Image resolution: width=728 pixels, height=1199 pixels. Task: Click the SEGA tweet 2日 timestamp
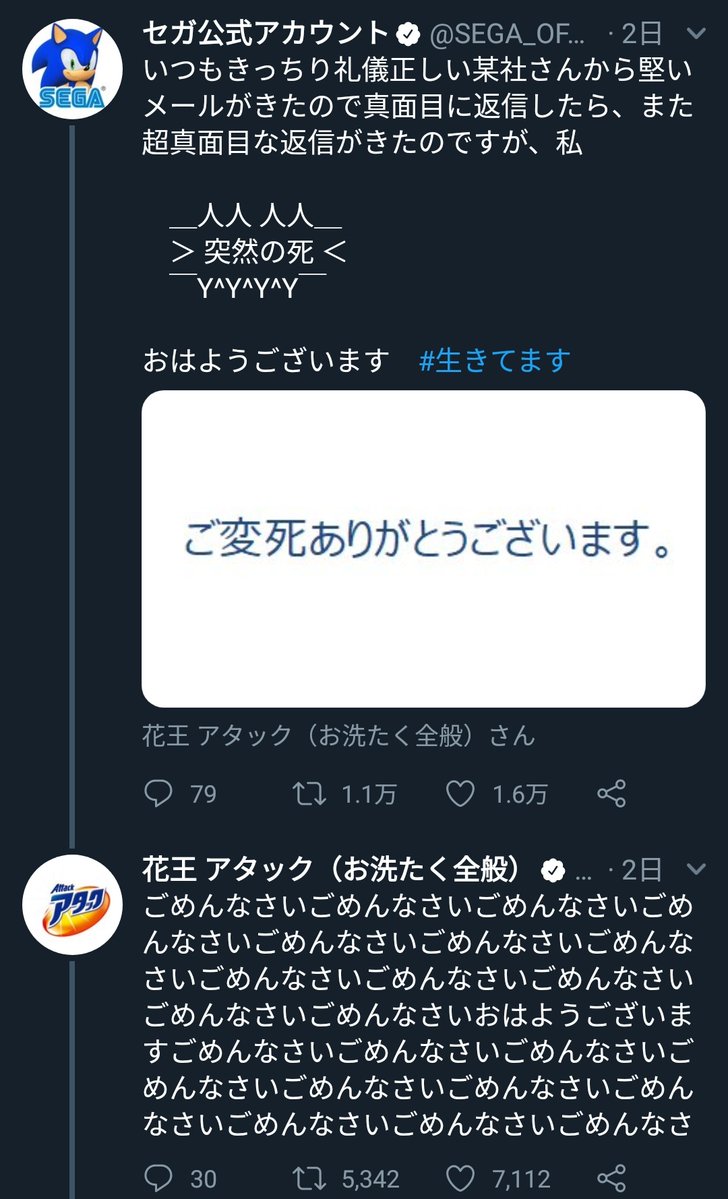coord(641,35)
